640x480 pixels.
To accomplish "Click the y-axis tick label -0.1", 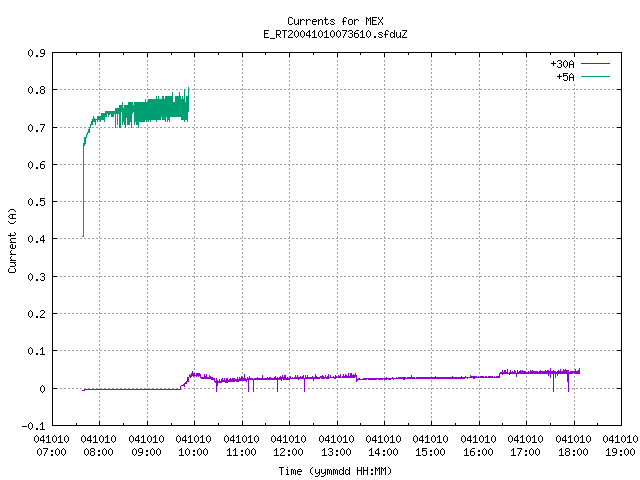I will tap(33, 426).
